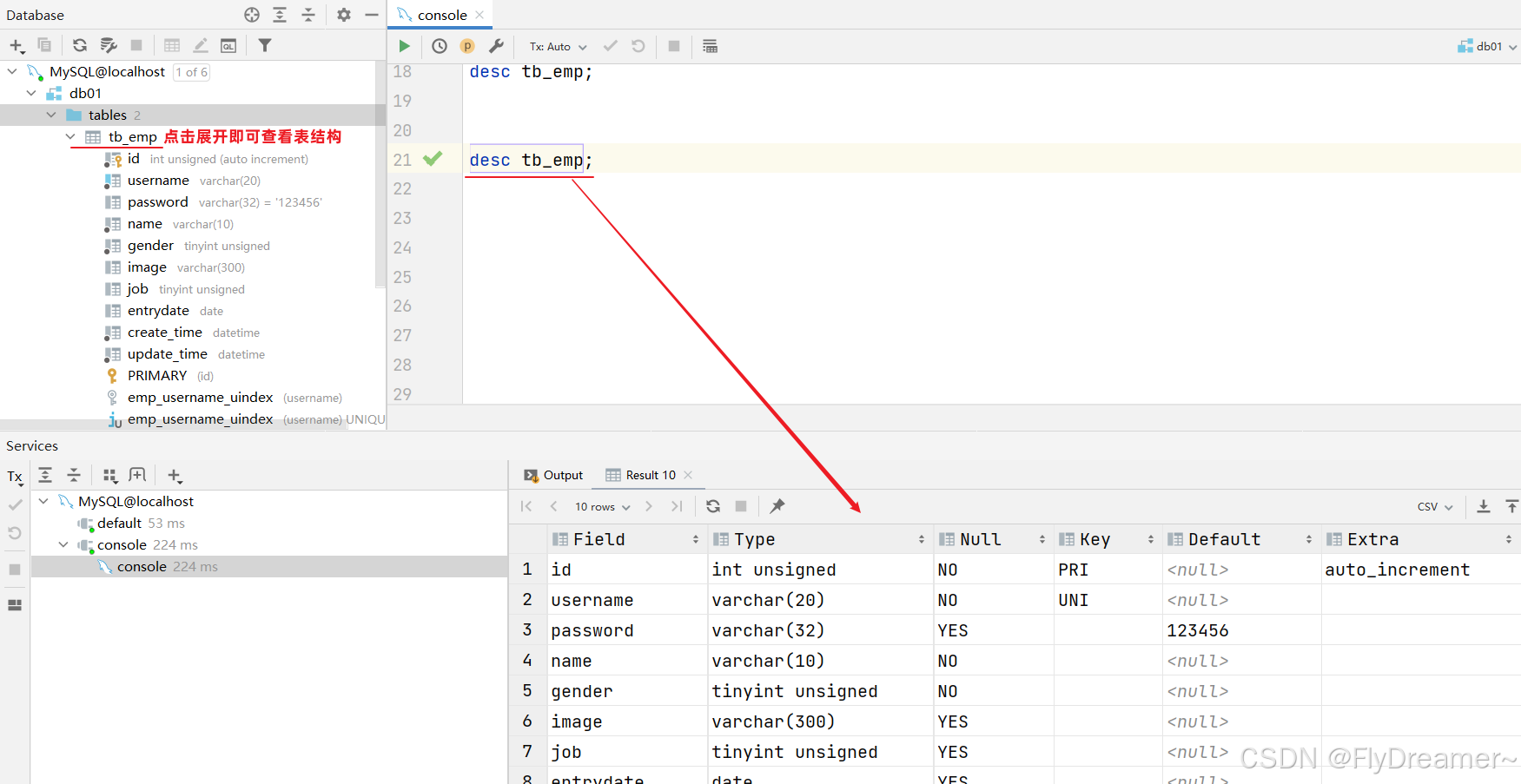1521x784 pixels.
Task: Download results with export arrow icon
Action: pos(1484,506)
